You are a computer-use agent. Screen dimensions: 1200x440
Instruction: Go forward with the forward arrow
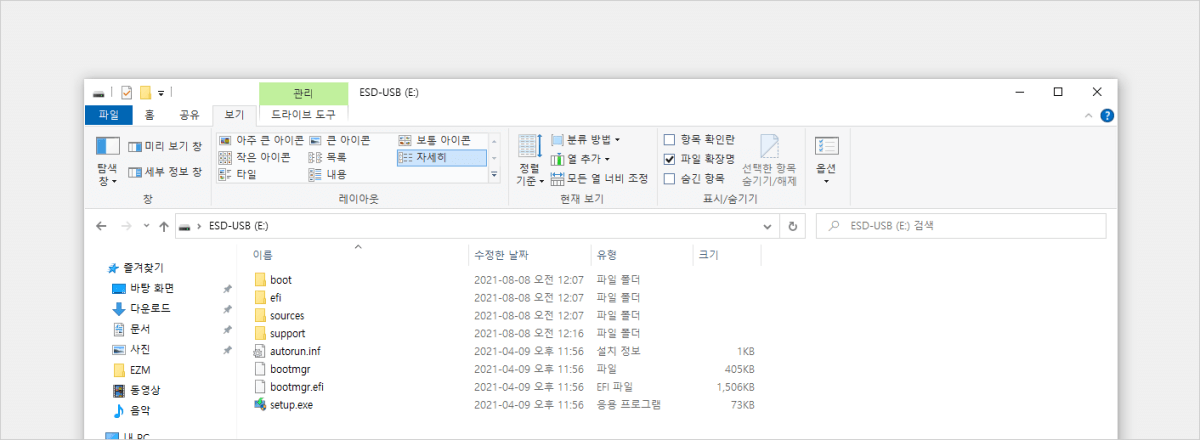point(126,226)
